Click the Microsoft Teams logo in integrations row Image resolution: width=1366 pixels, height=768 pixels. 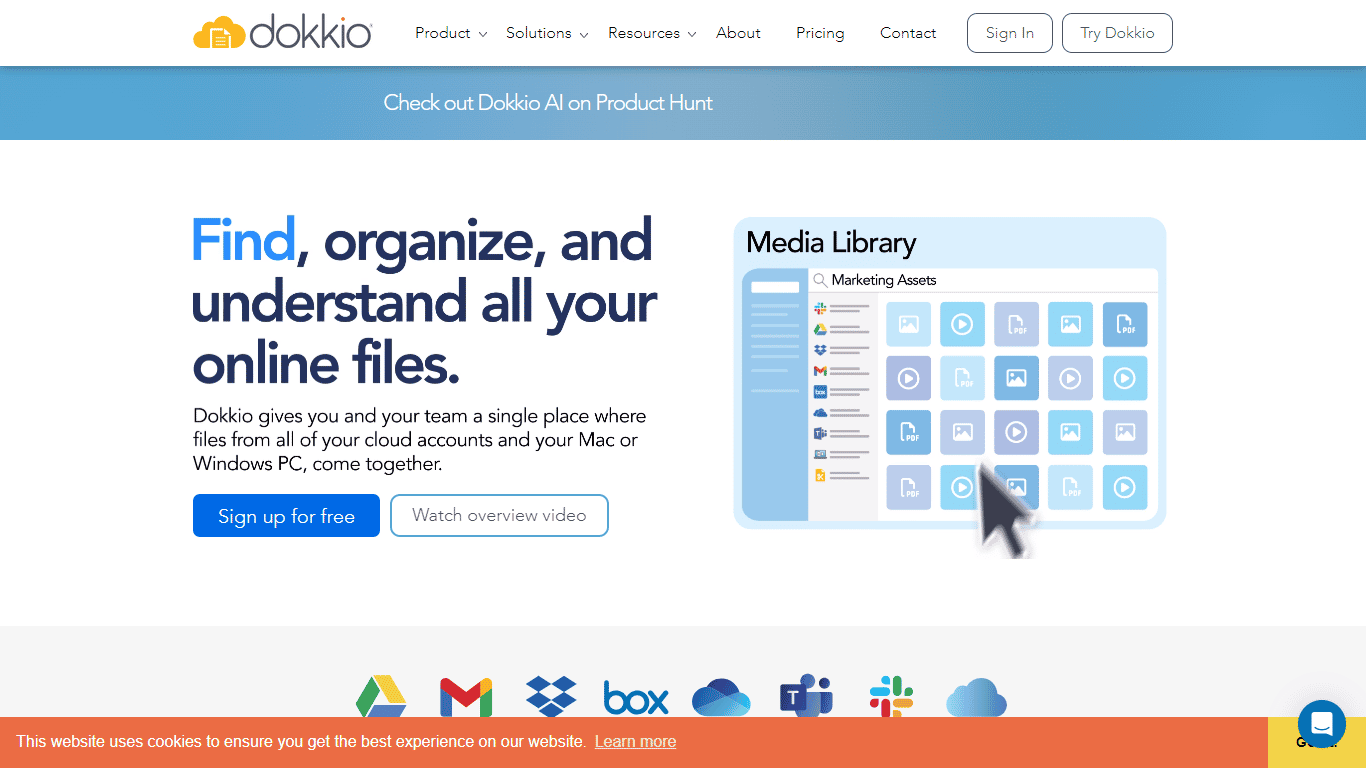click(x=806, y=696)
